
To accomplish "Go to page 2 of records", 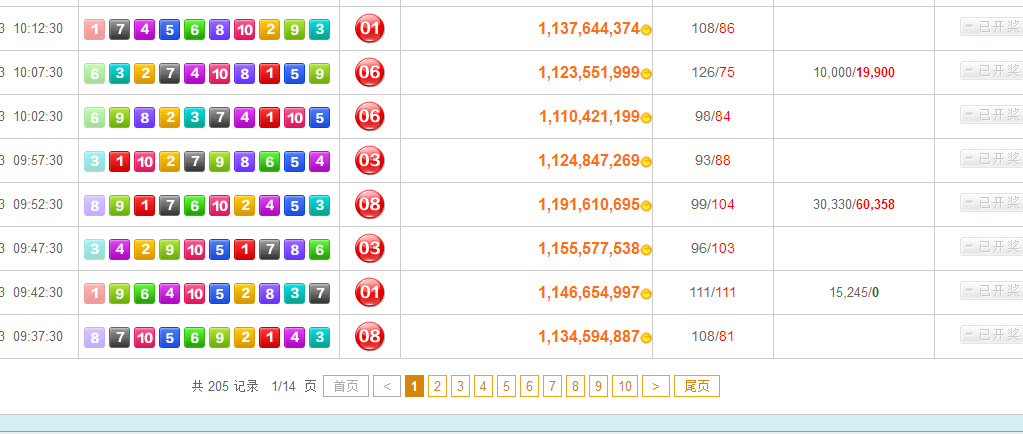I will (437, 386).
